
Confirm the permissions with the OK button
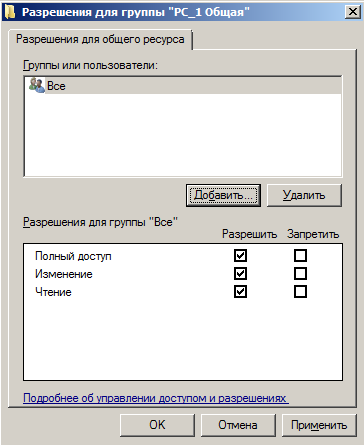click(157, 425)
